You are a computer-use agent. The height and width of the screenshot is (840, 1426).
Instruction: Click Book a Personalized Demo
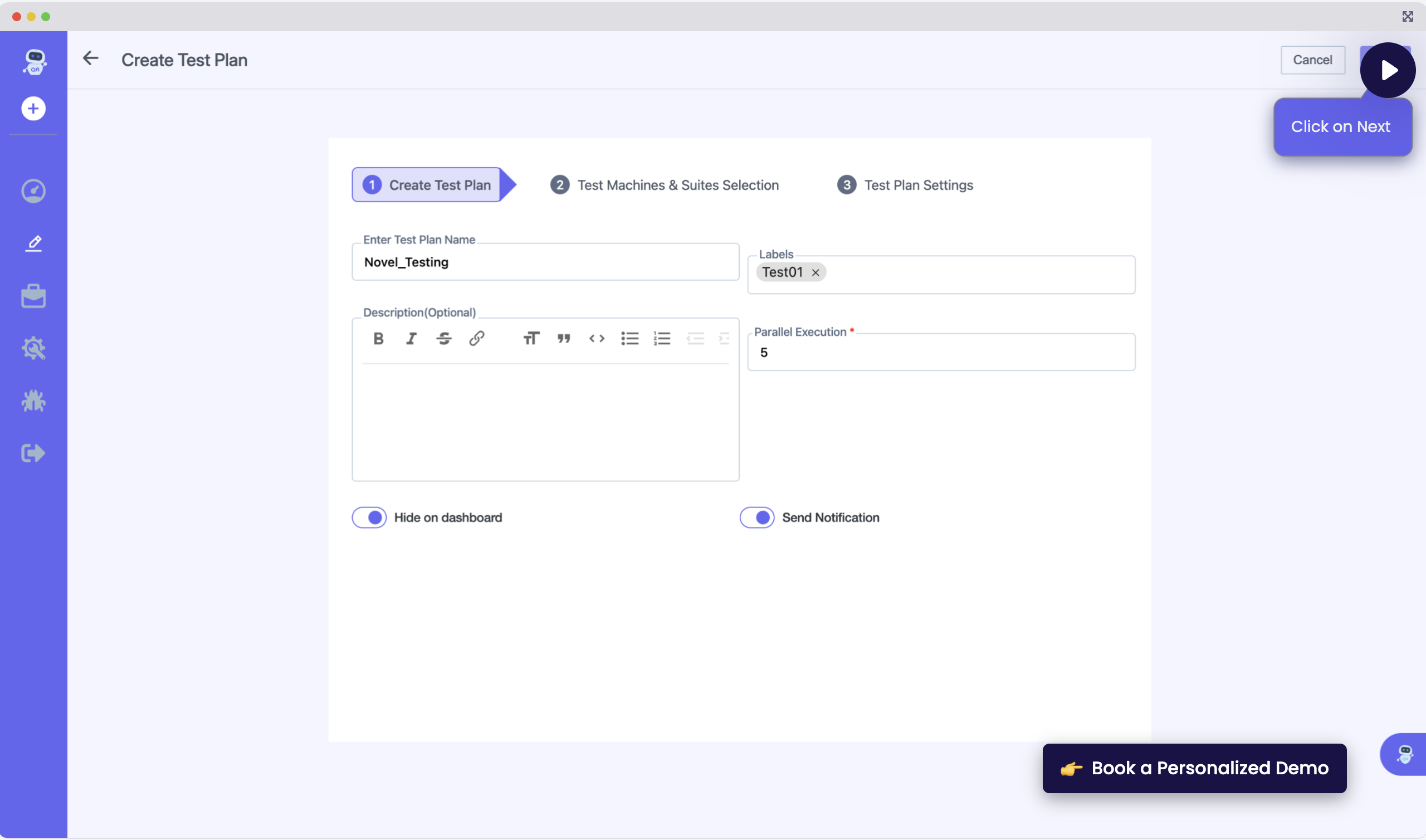(x=1194, y=768)
